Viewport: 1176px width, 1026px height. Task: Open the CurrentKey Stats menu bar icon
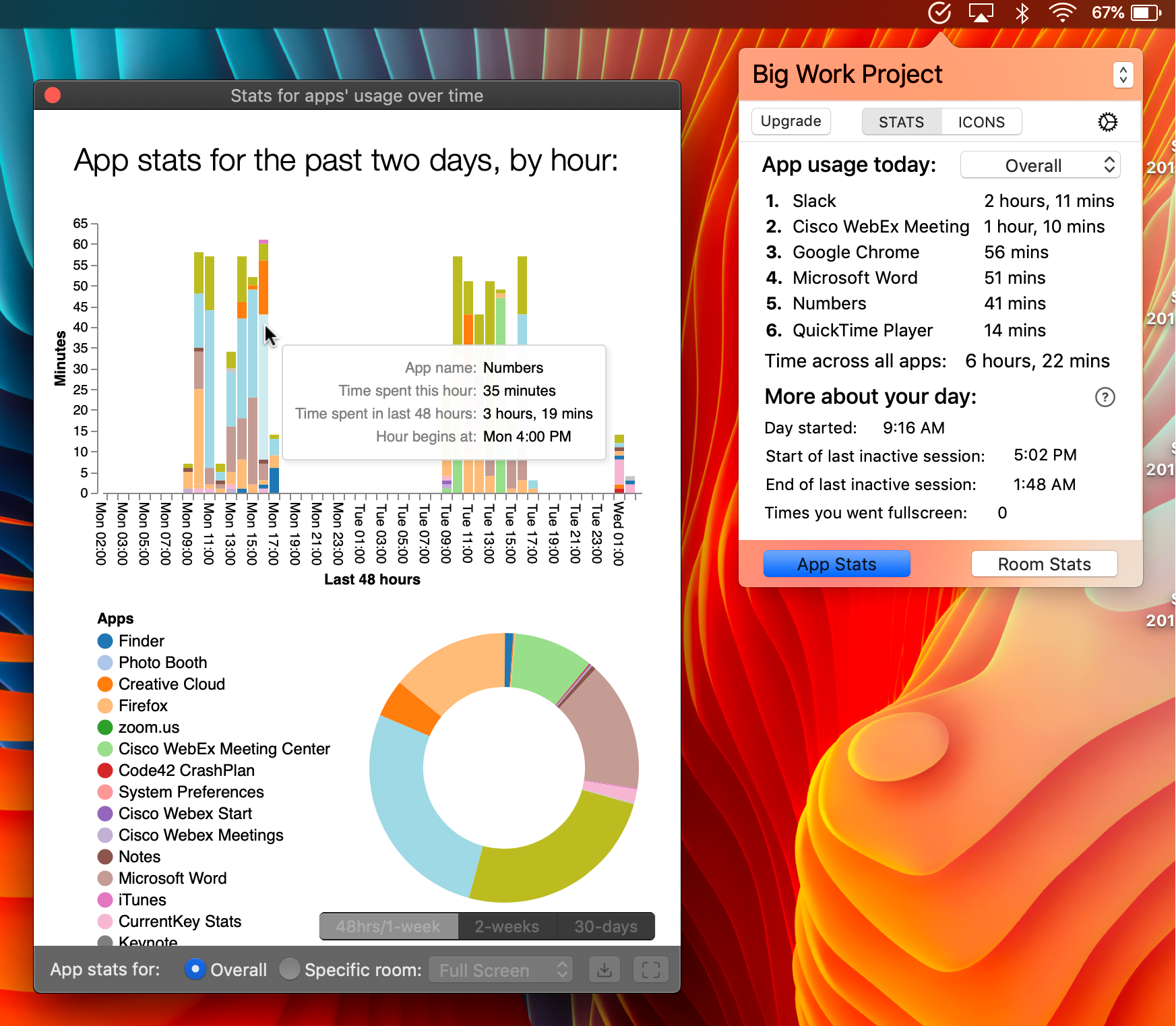tap(939, 13)
